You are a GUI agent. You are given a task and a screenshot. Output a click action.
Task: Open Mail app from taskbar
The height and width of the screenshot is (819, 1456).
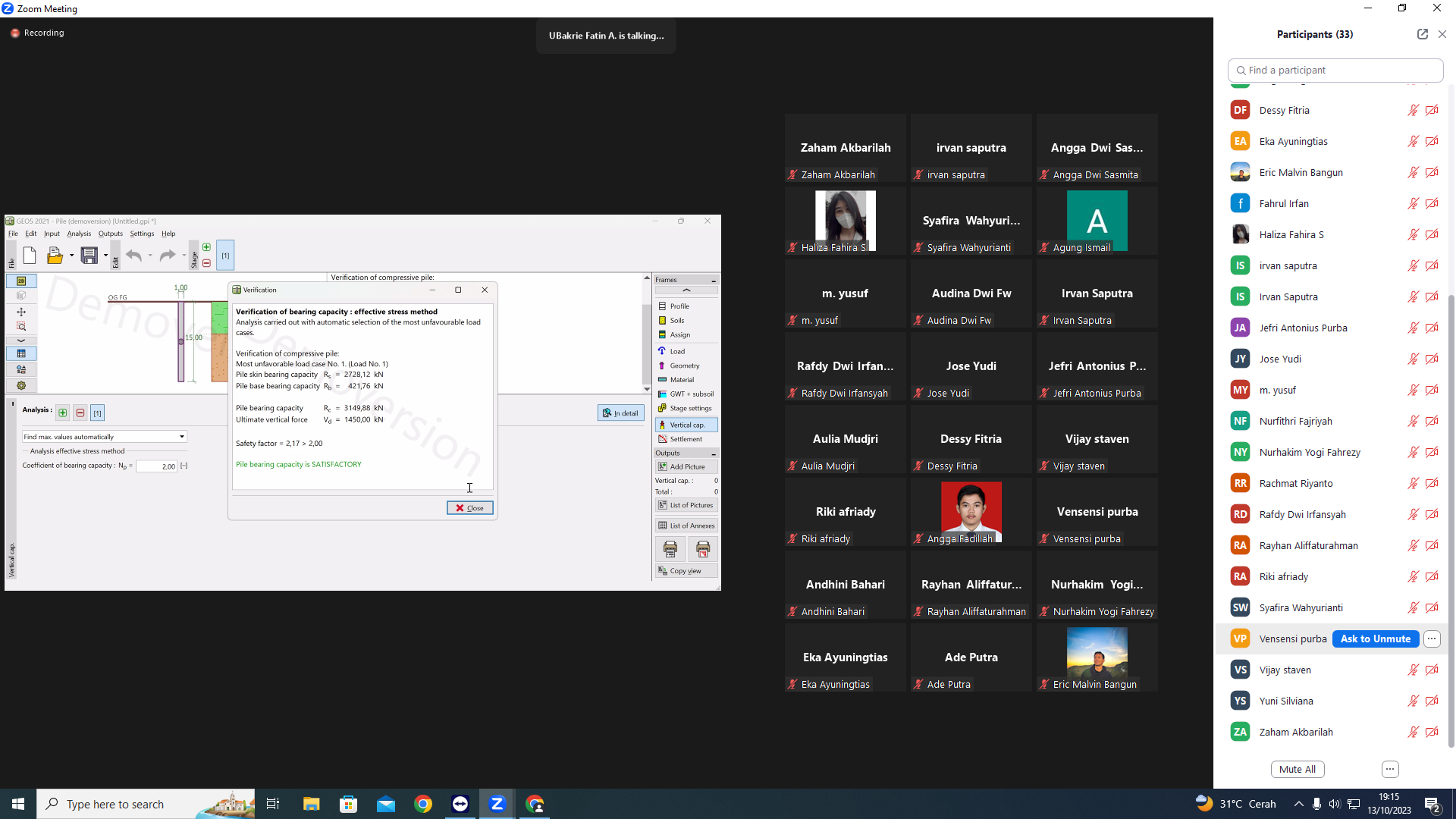pos(386,804)
